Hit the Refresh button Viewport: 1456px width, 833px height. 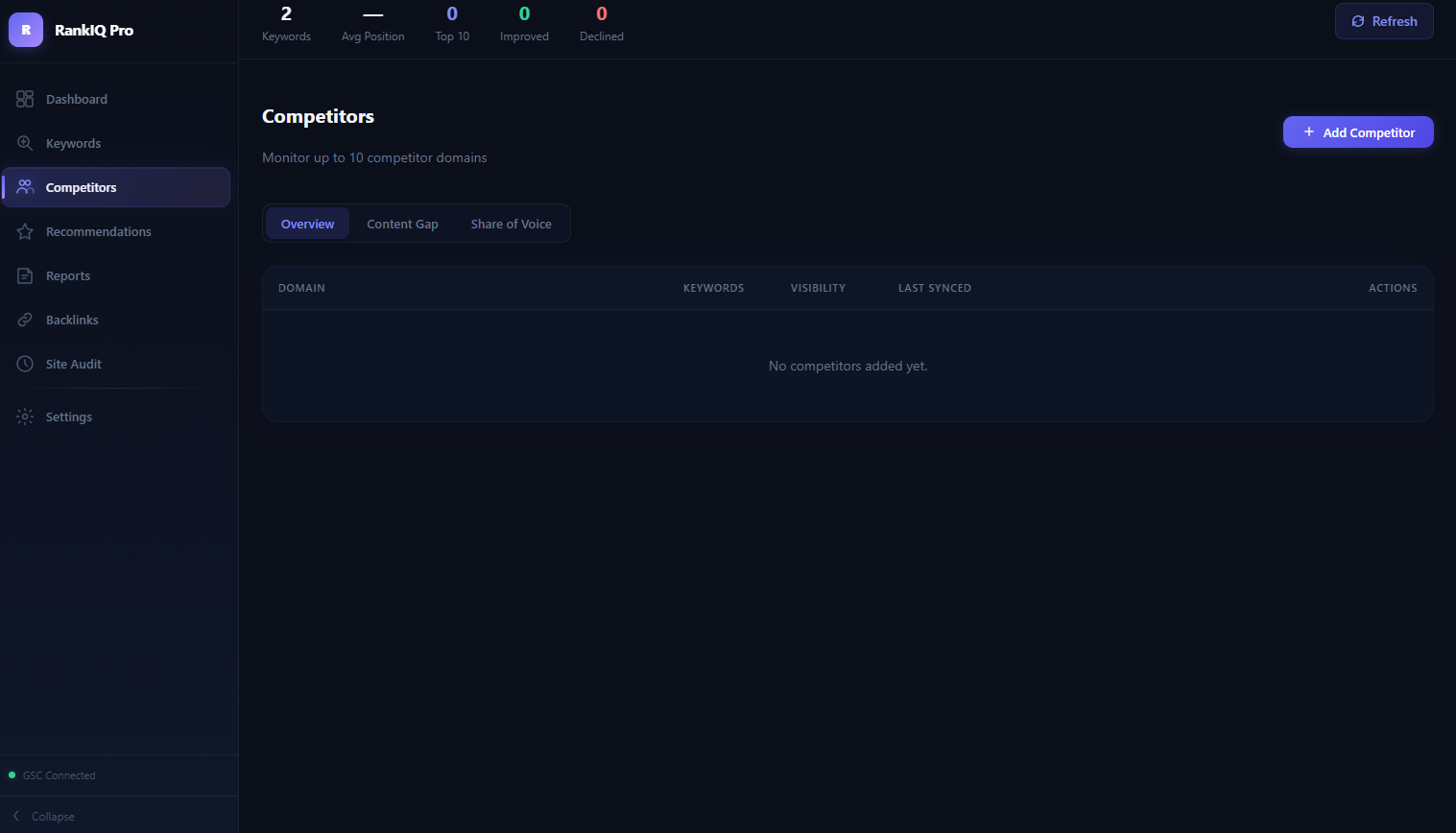pyautogui.click(x=1383, y=21)
